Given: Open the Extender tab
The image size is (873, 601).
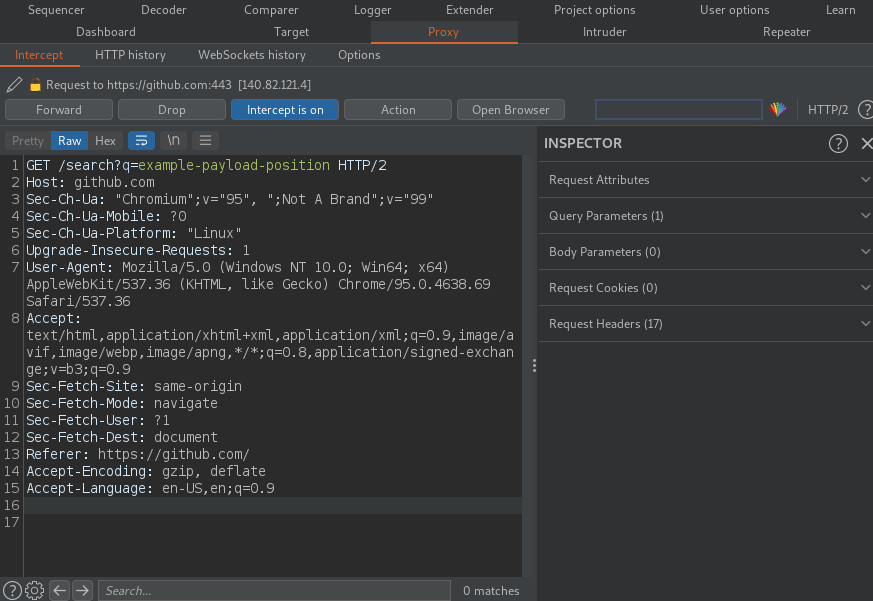Looking at the screenshot, I should [469, 10].
